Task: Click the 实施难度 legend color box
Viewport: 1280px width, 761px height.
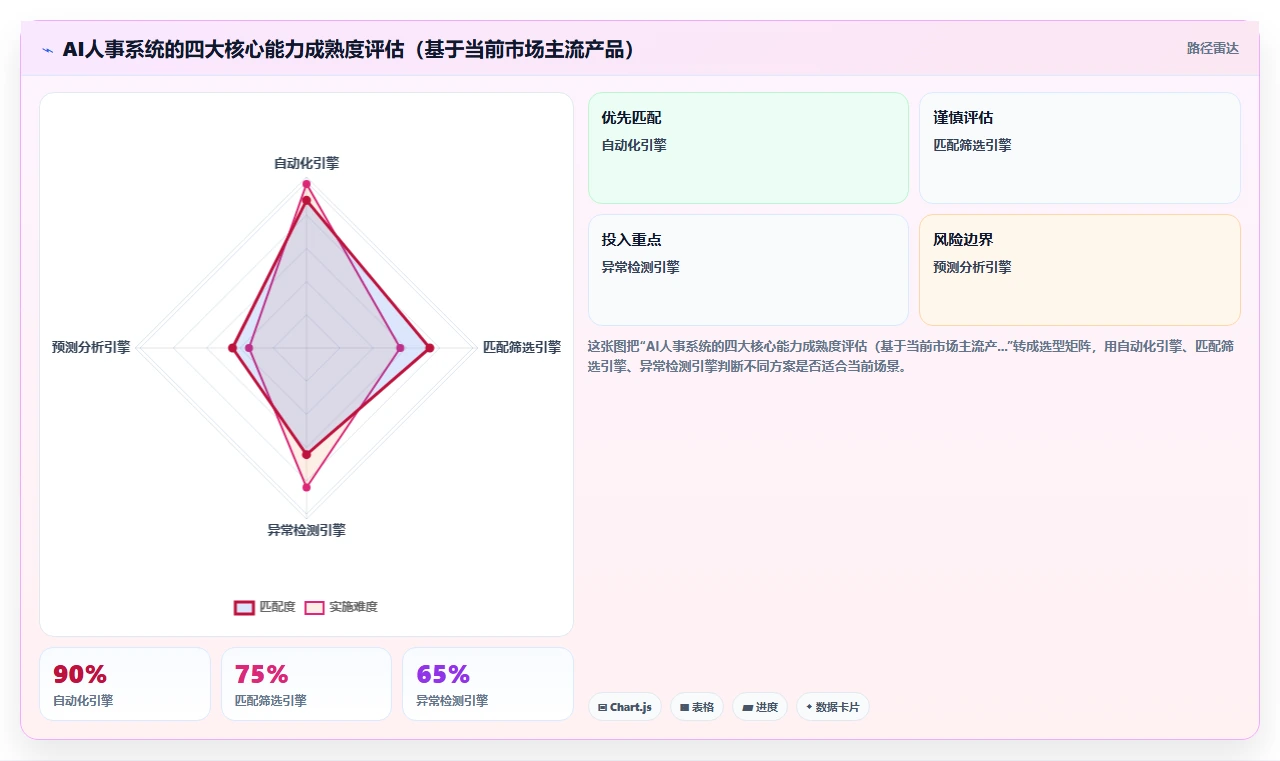Action: pos(315,607)
